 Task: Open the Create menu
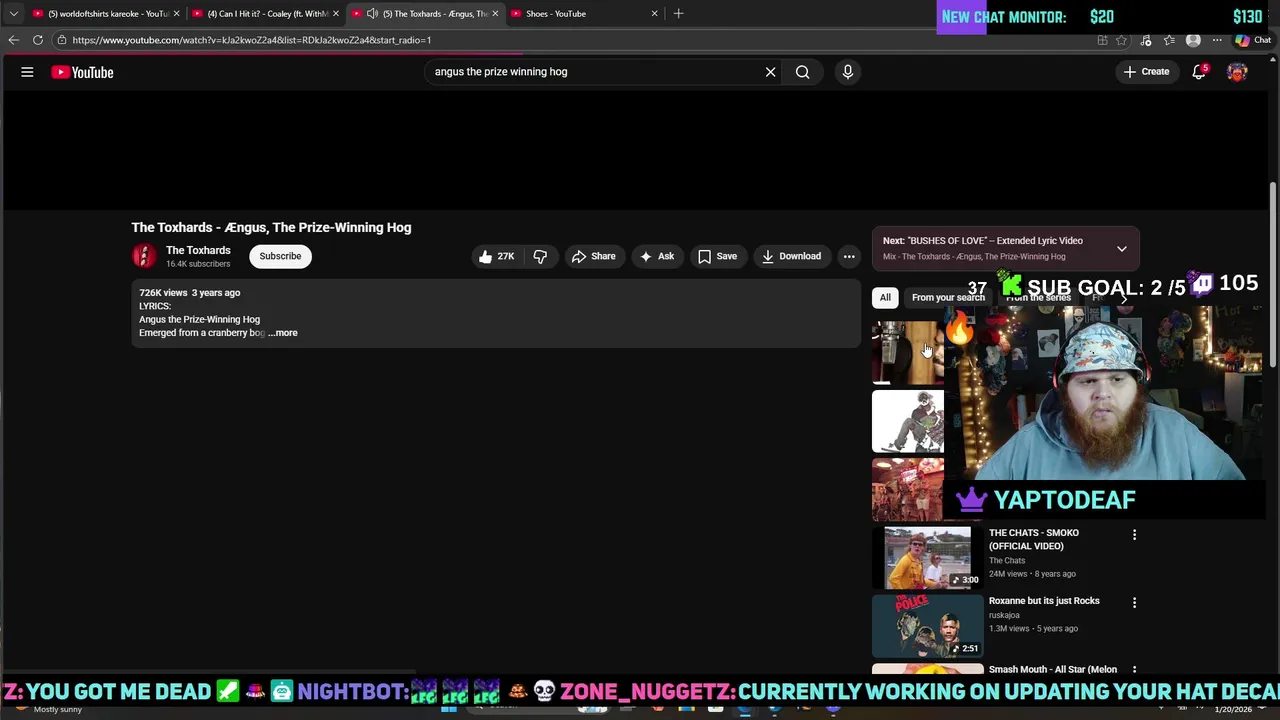click(x=1146, y=72)
